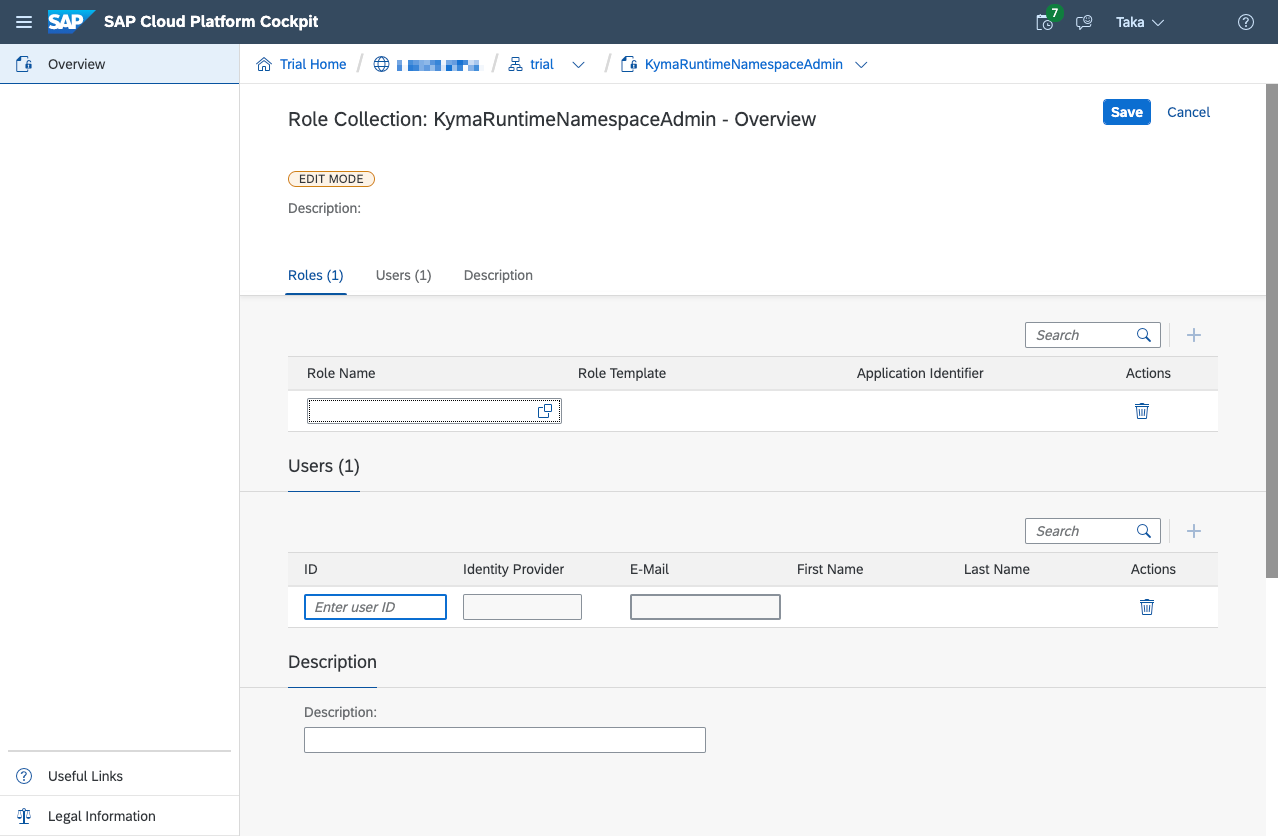Click the Legal Information scales icon
The image size is (1278, 836).
24,816
